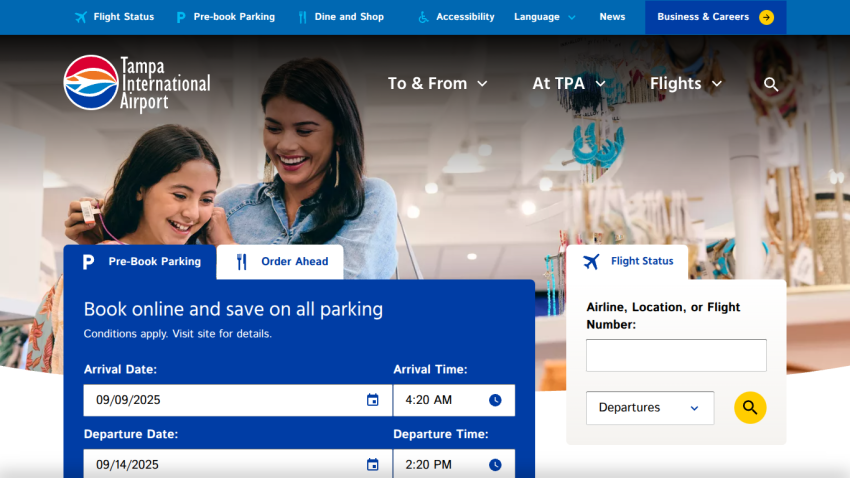Open calendar picker for Arrival Date
Viewport: 850px width, 478px height.
pos(372,400)
